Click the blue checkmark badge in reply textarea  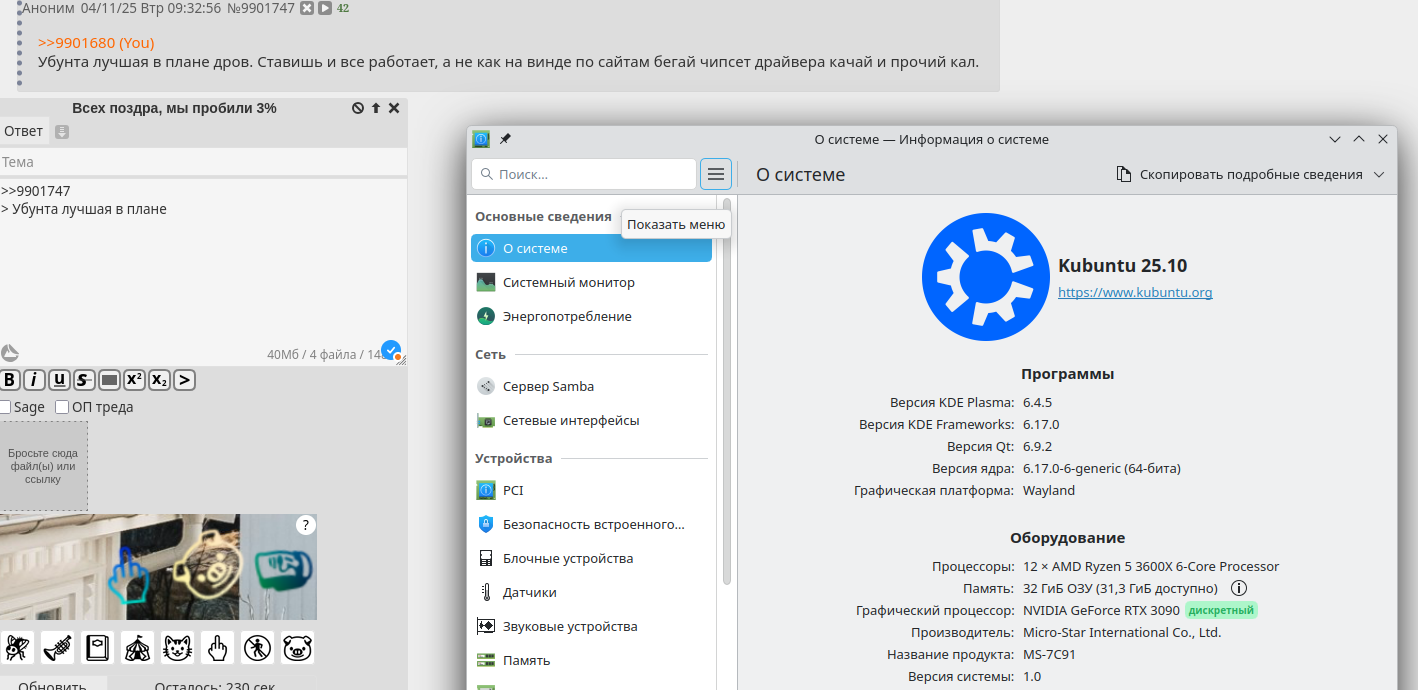pos(391,350)
